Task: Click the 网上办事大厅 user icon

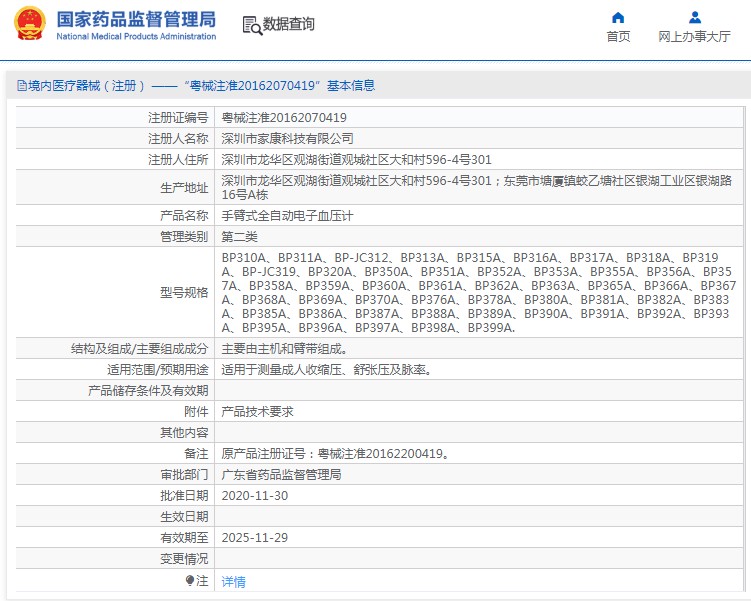Action: coord(694,18)
